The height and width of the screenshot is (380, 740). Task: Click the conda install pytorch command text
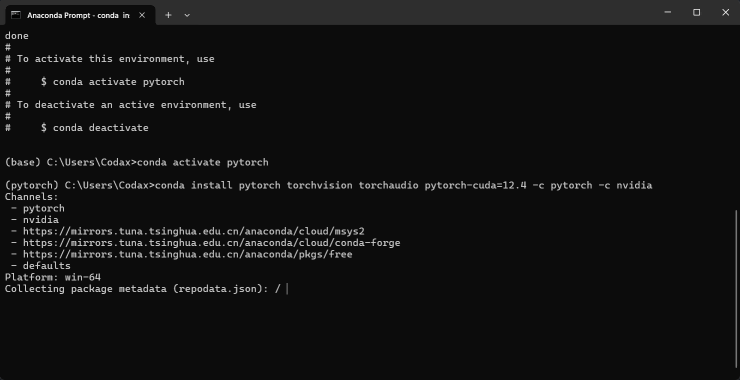(x=404, y=186)
